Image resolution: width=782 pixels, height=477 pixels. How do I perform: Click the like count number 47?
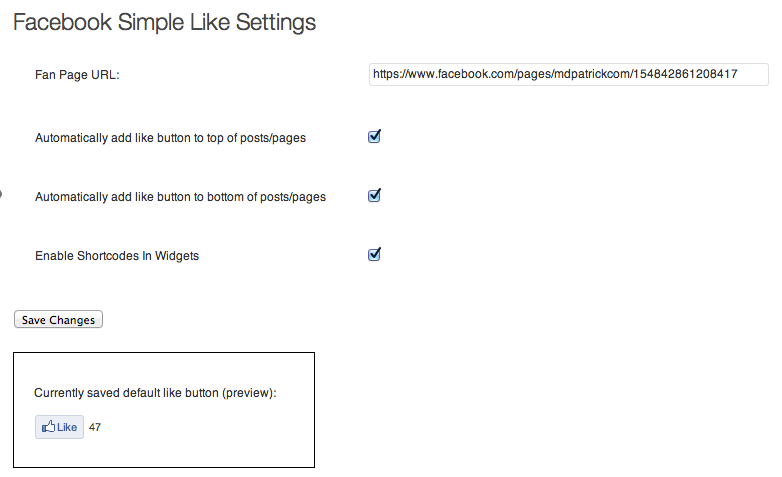[95, 427]
